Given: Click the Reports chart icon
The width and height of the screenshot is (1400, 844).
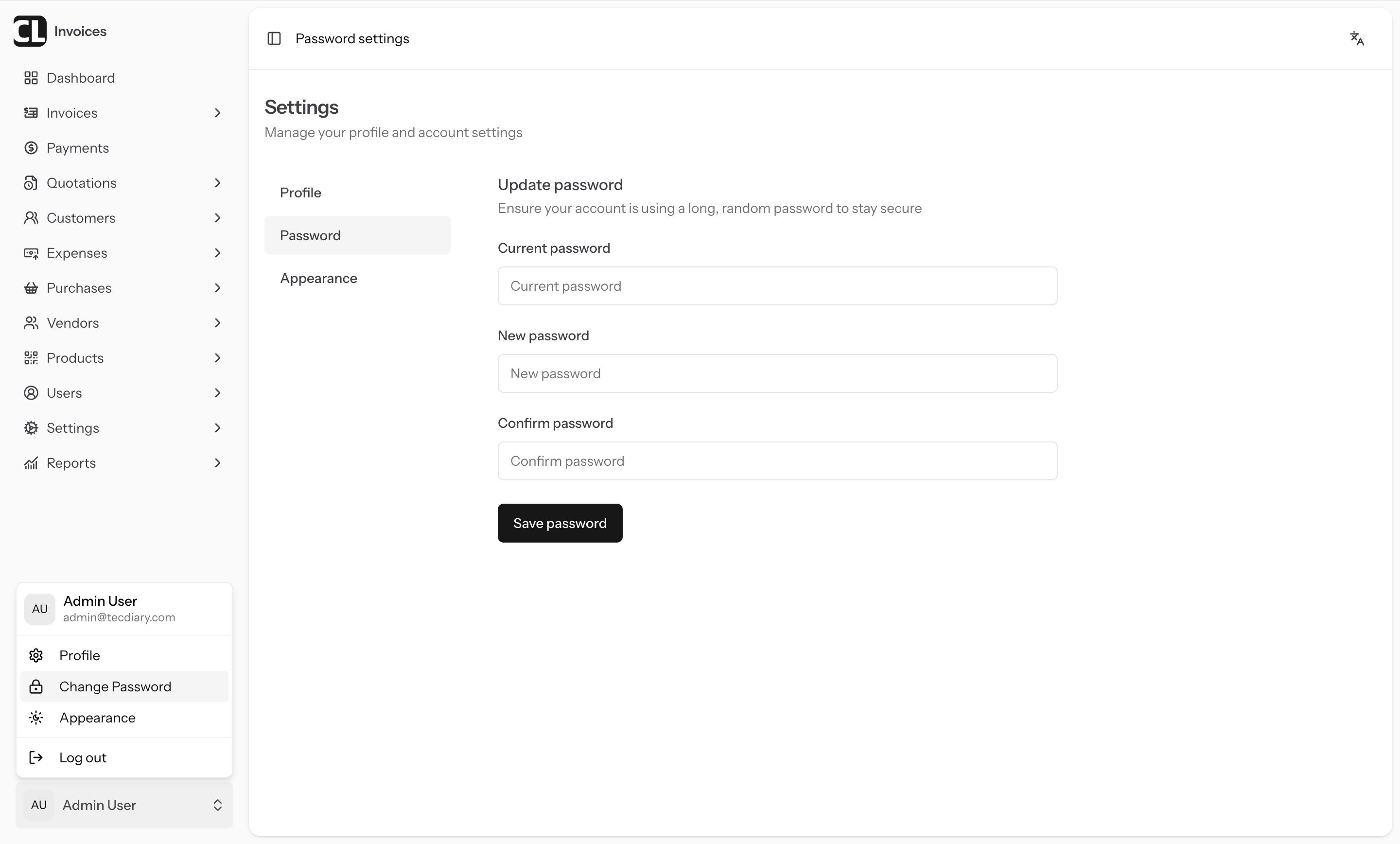Looking at the screenshot, I should point(31,463).
